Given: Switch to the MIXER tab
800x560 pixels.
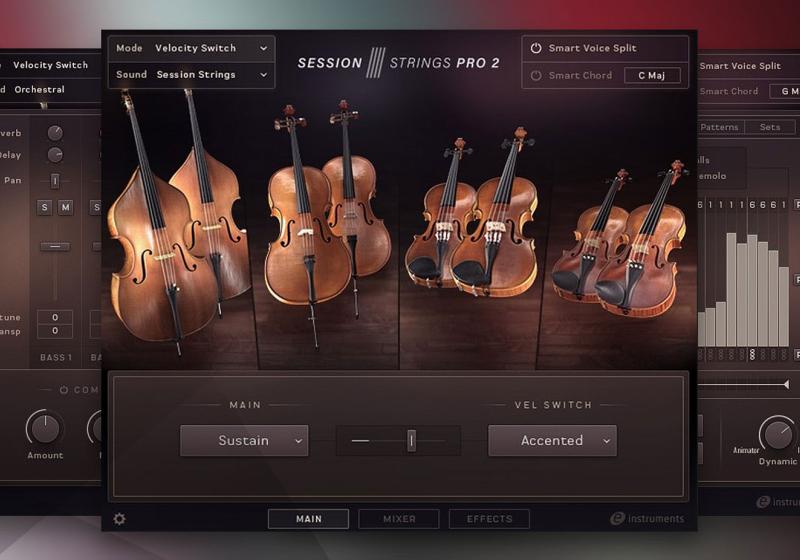Looking at the screenshot, I should pos(398,519).
